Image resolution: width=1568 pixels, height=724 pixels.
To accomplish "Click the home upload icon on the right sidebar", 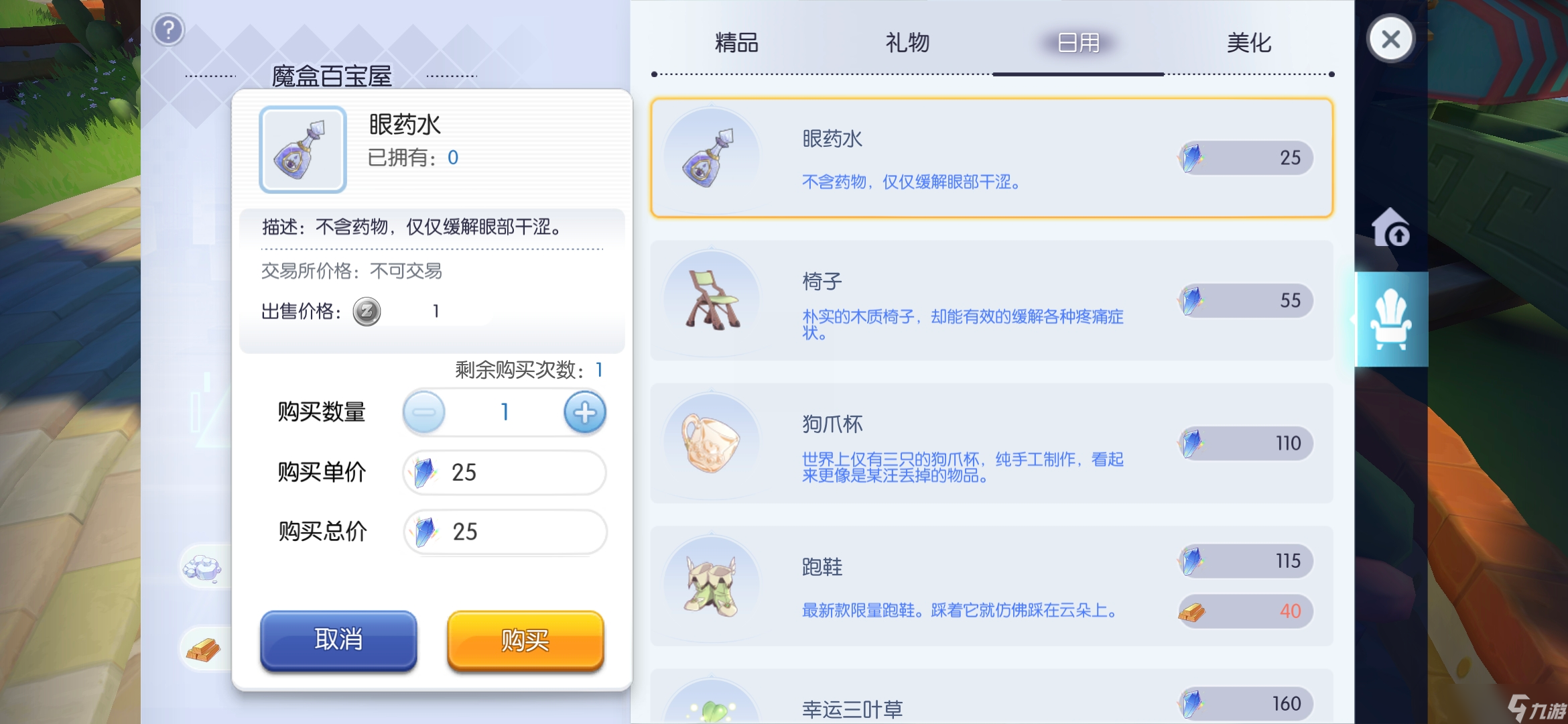I will (x=1391, y=227).
